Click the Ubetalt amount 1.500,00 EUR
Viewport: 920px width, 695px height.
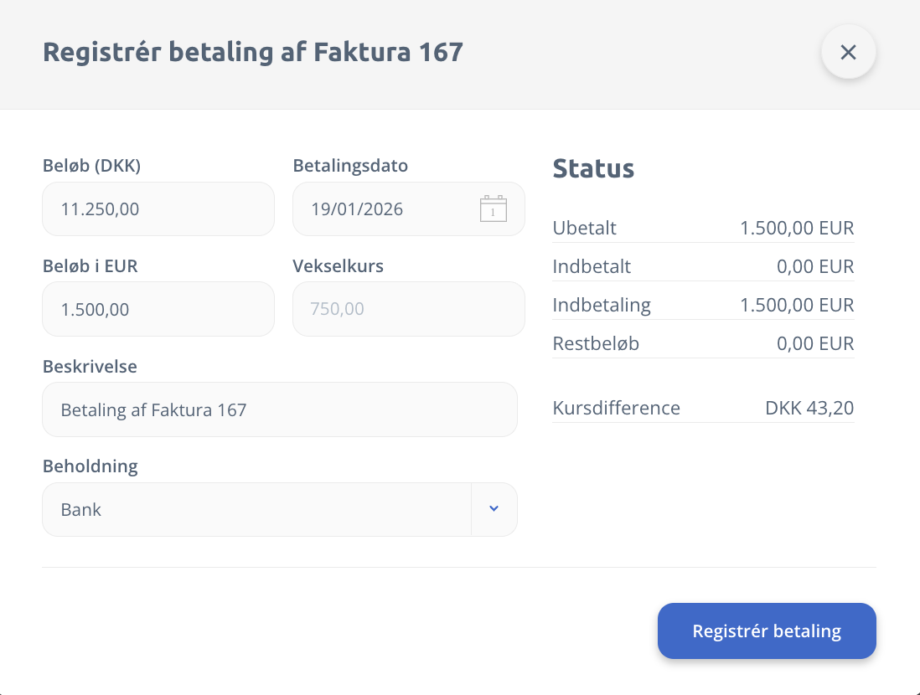pyautogui.click(x=796, y=228)
